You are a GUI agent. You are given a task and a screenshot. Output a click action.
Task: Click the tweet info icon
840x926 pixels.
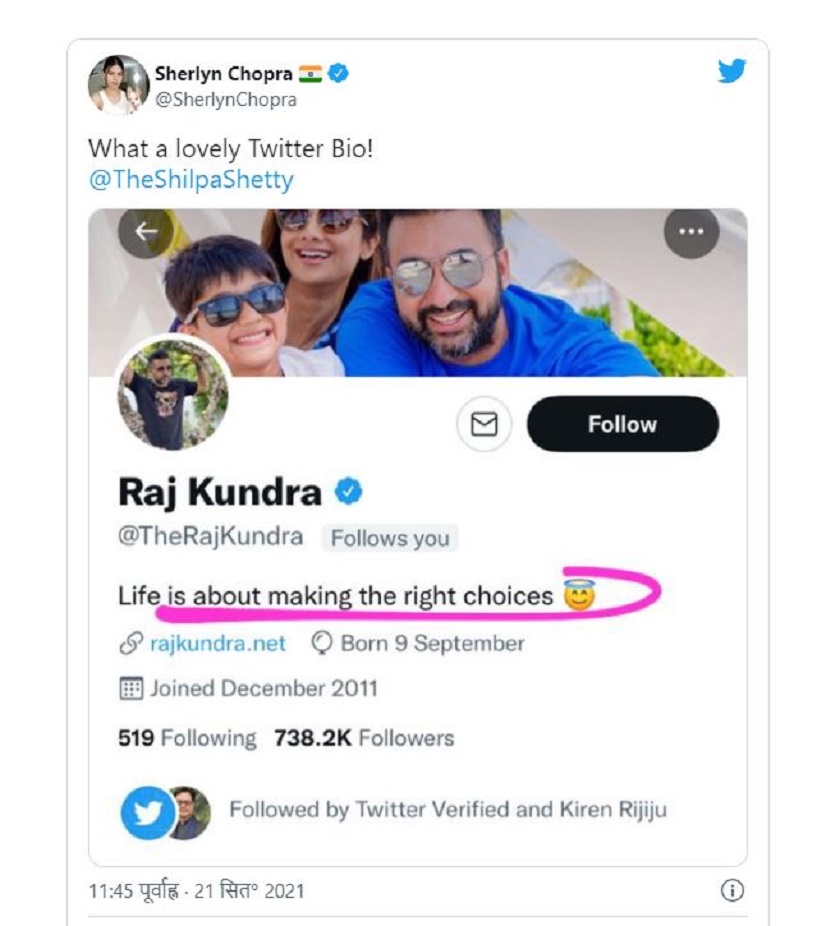(x=732, y=890)
